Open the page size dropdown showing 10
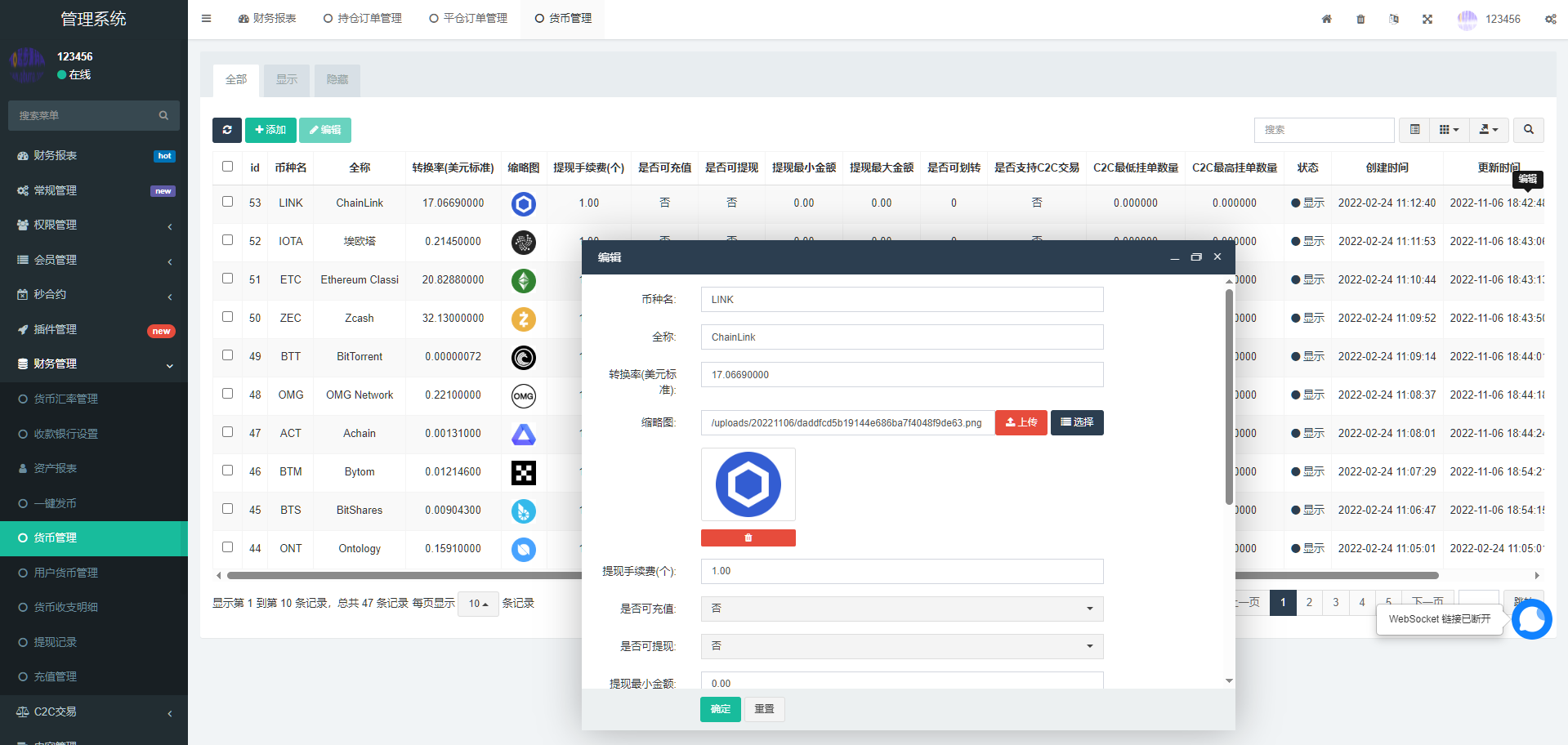The image size is (1568, 745). point(478,604)
